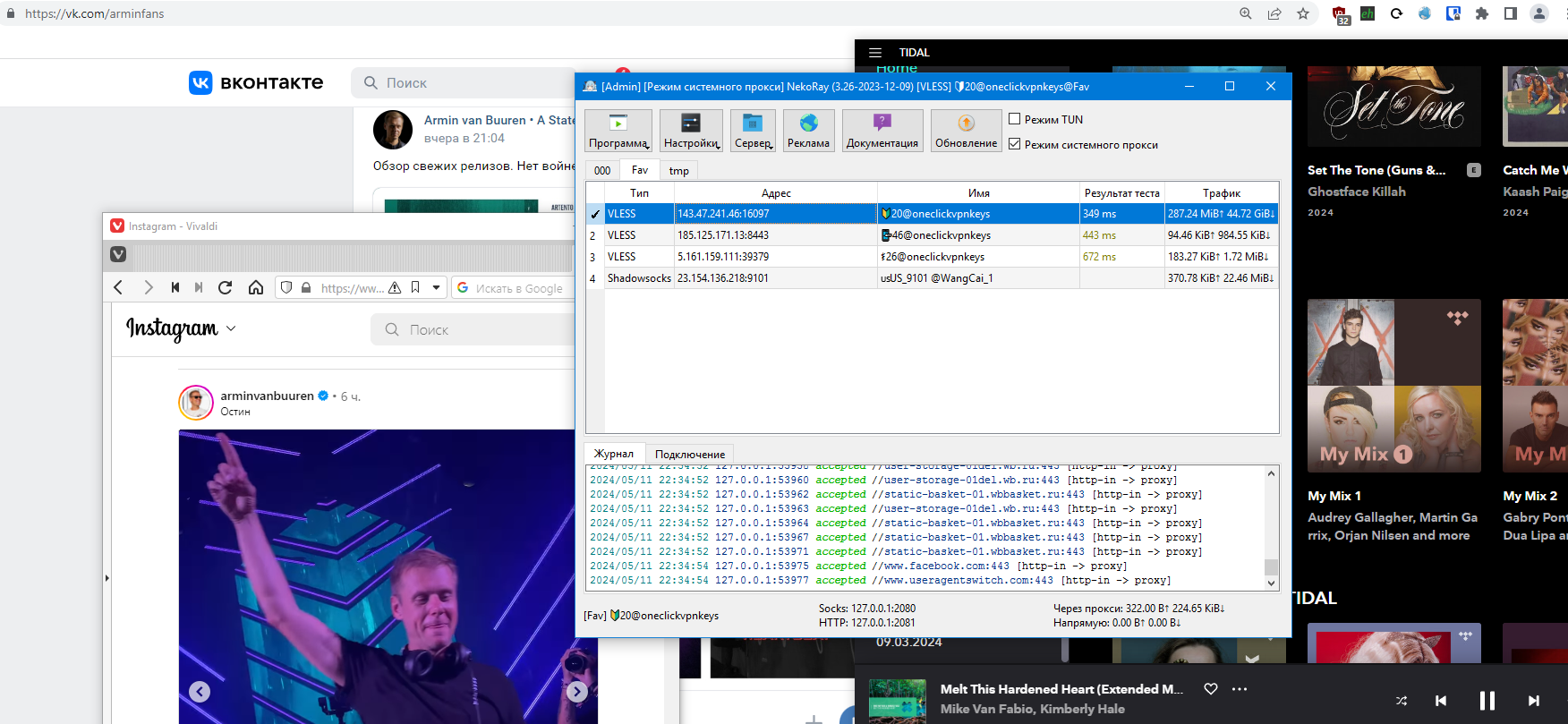The height and width of the screenshot is (724, 1568).
Task: Click the log scrollbar down arrow
Action: click(1271, 583)
